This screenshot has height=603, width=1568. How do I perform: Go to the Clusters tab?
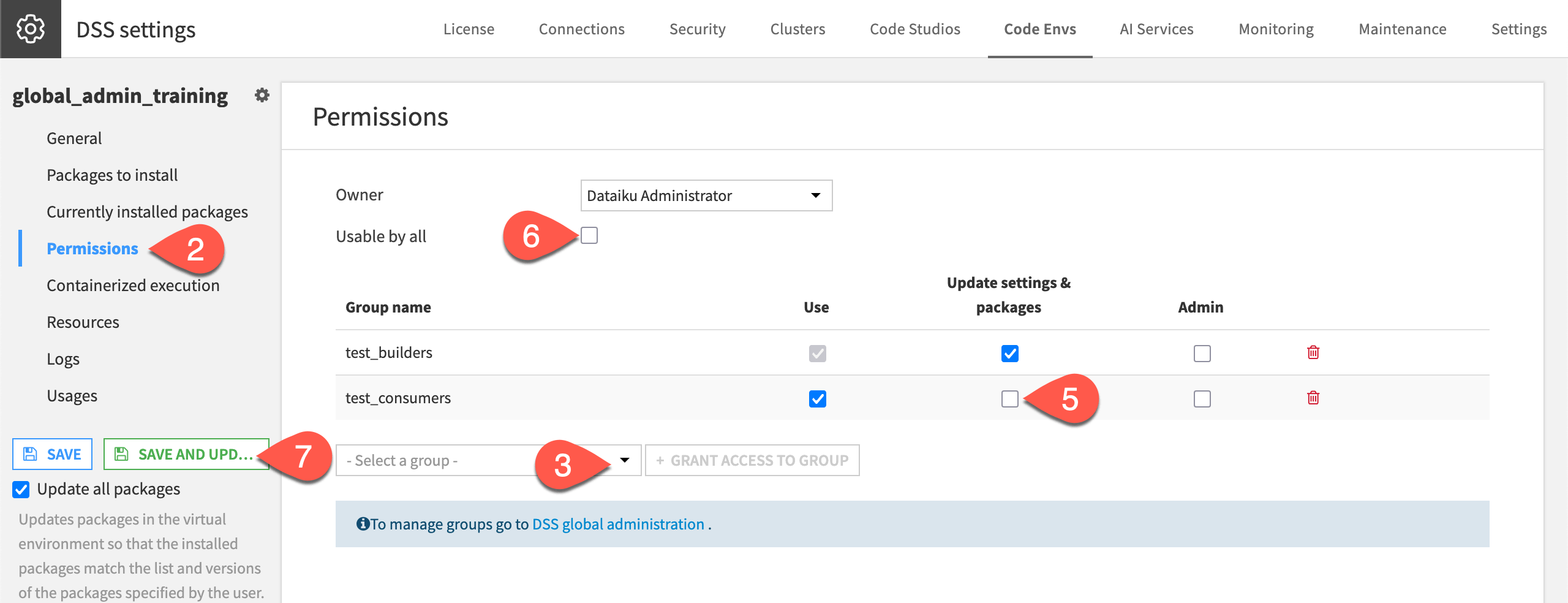797,29
